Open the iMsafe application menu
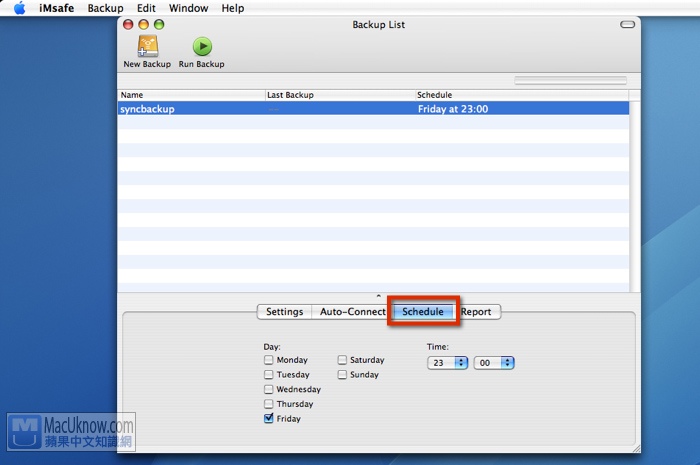The width and height of the screenshot is (700, 465). (x=57, y=8)
